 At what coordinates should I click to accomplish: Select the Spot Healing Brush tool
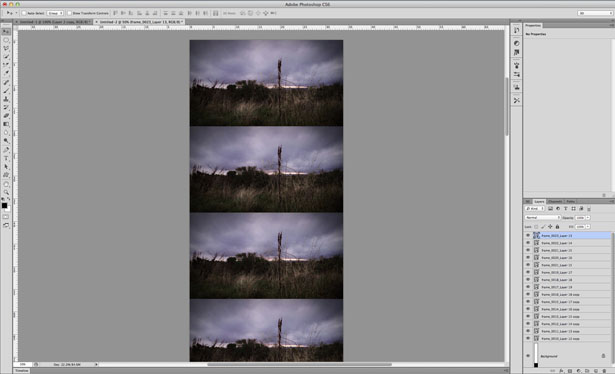point(6,82)
